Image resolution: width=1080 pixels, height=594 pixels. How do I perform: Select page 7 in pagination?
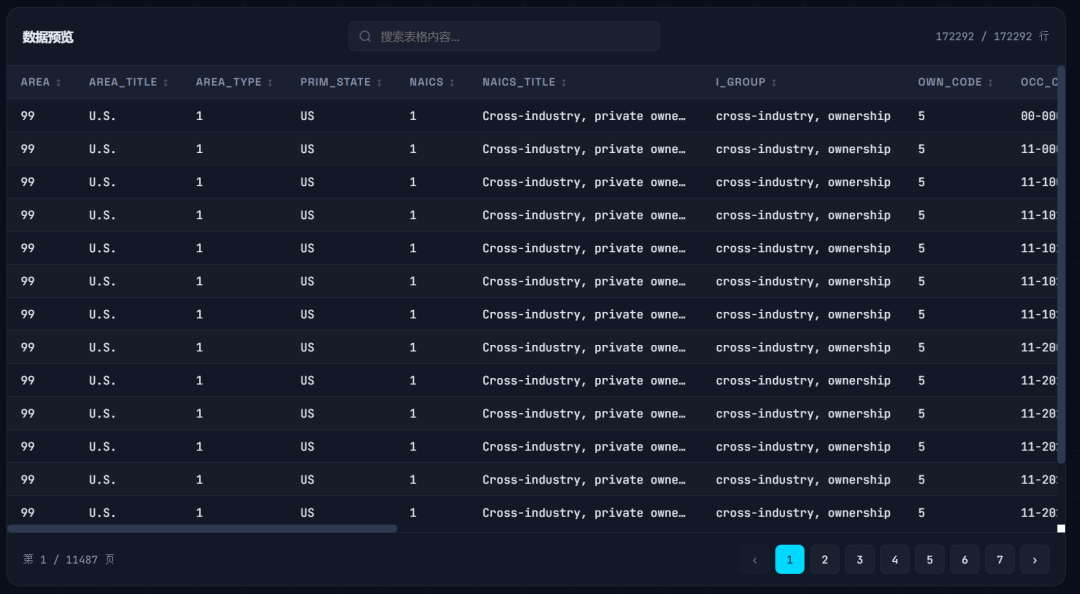[999, 560]
